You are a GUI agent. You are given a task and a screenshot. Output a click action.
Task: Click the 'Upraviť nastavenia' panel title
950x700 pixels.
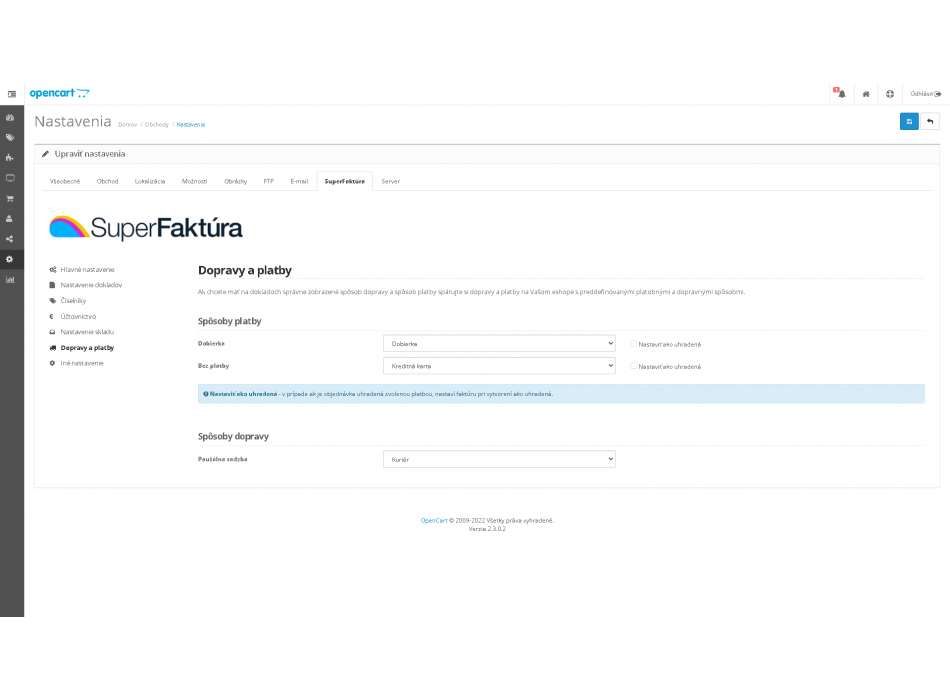[90, 154]
